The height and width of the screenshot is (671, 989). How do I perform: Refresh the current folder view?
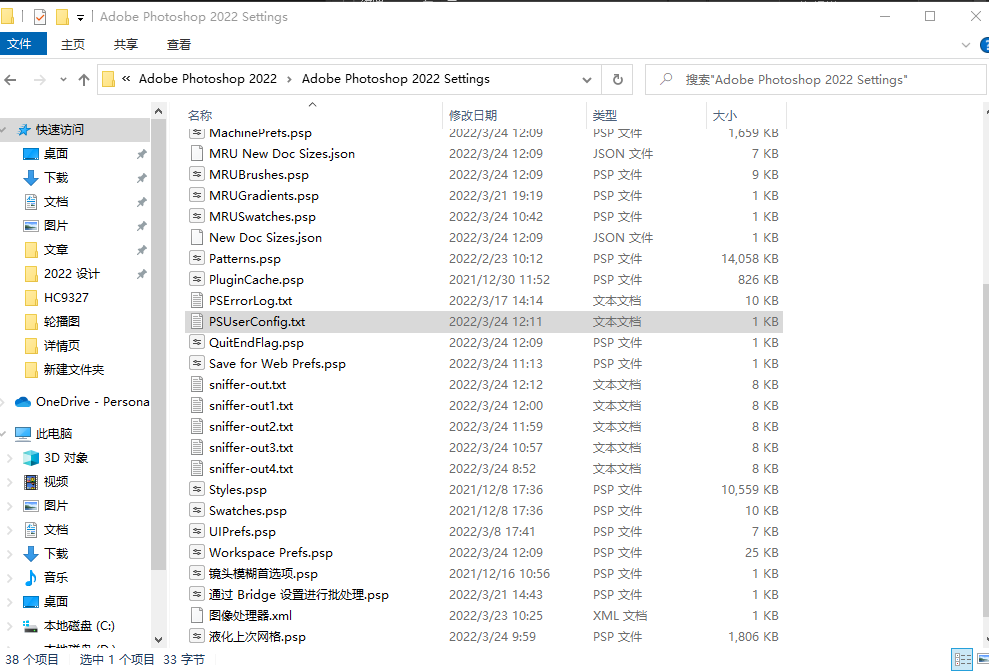[617, 79]
